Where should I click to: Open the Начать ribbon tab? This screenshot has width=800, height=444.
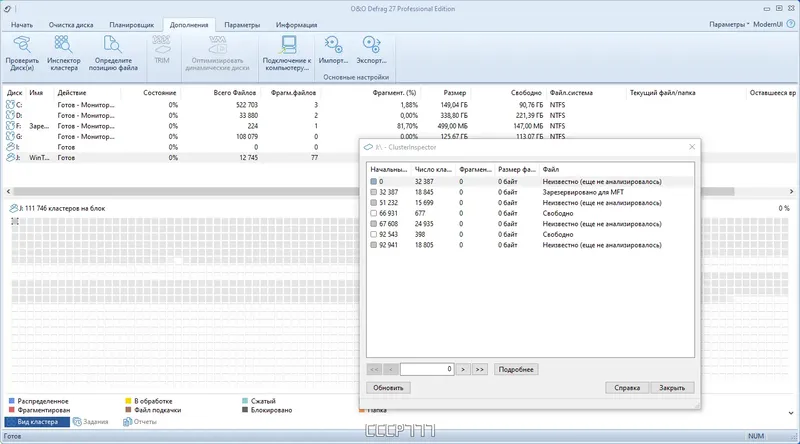point(22,24)
